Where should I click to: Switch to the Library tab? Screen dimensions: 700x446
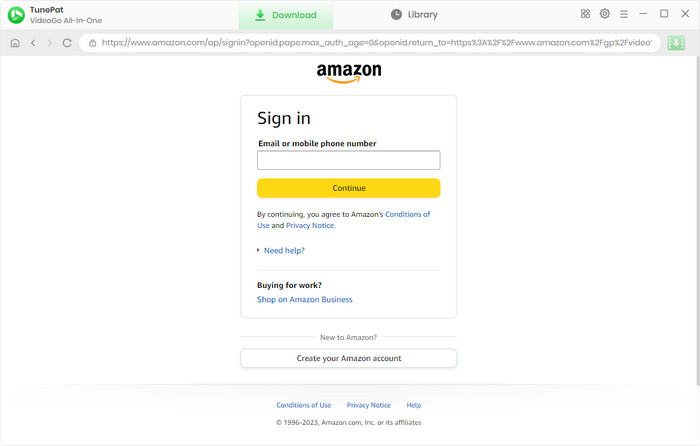click(414, 15)
